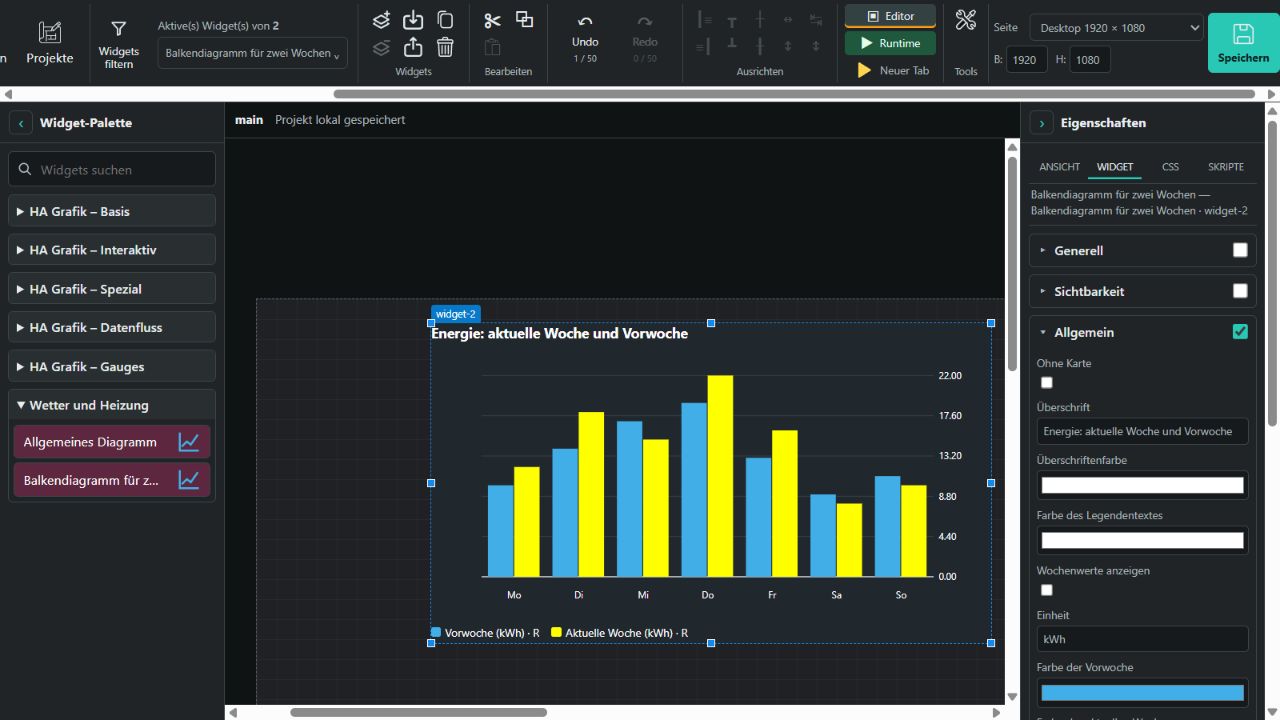
Task: Expand the HA Grafik – Basis group
Action: click(x=112, y=211)
